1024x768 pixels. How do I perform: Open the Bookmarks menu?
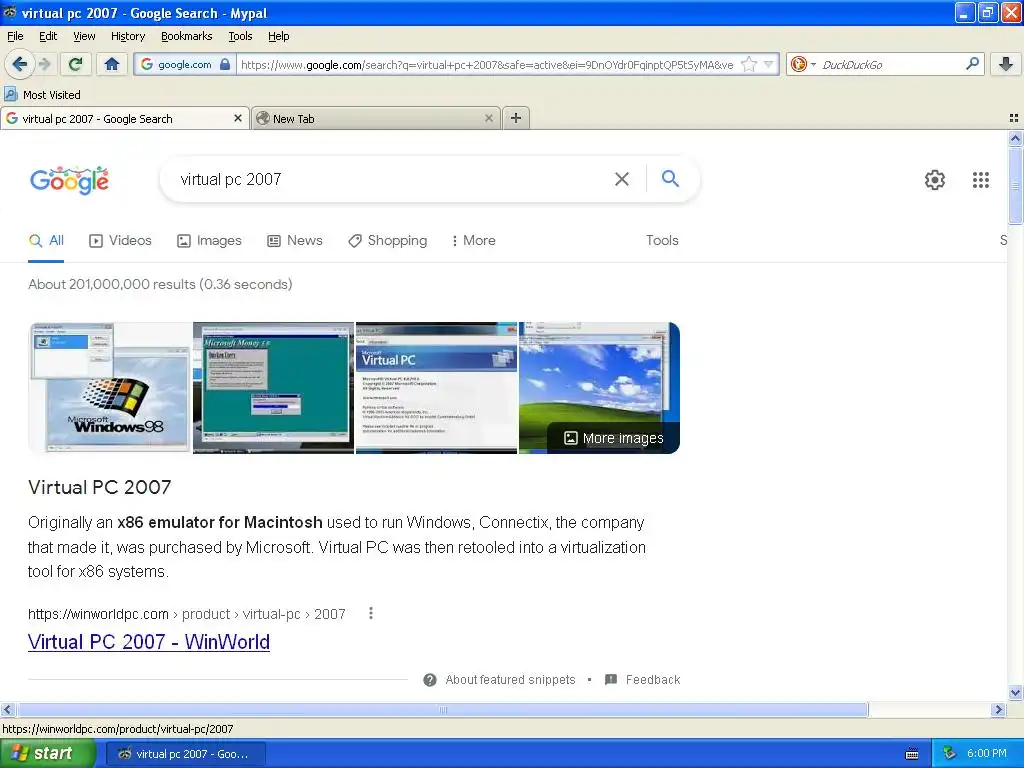(187, 36)
